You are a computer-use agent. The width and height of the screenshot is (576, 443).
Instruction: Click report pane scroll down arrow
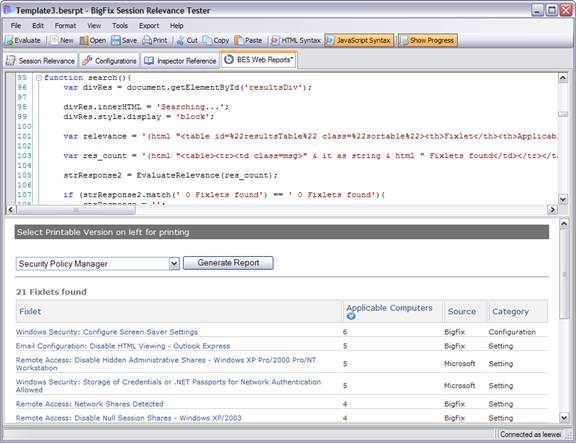point(564,417)
